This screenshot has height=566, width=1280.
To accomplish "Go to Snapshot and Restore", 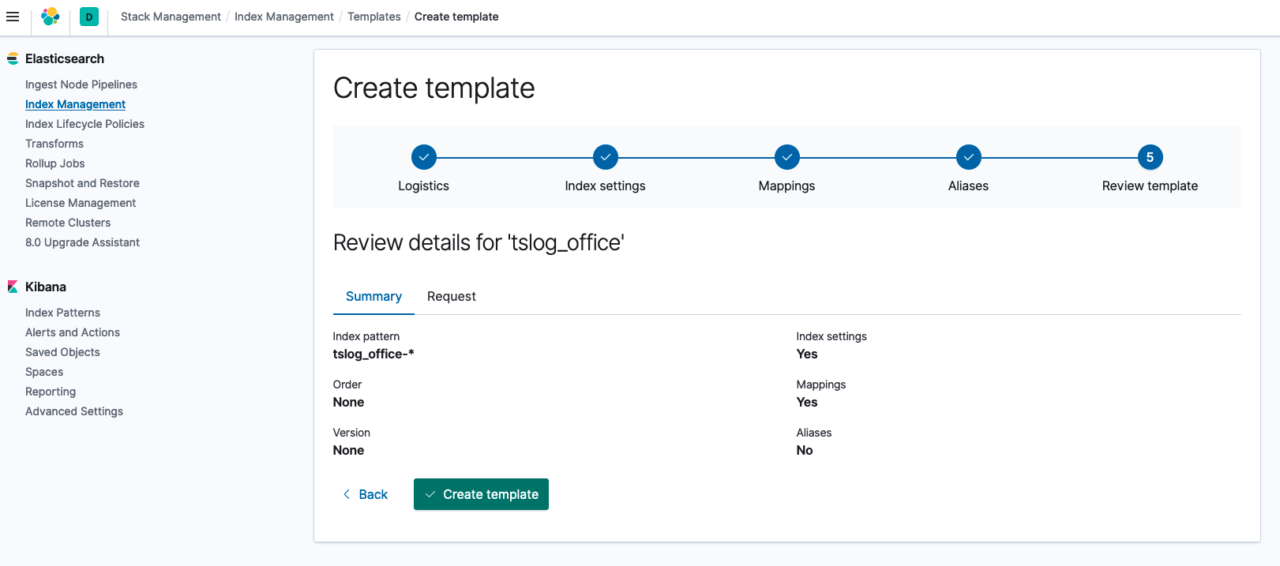I will pyautogui.click(x=82, y=183).
